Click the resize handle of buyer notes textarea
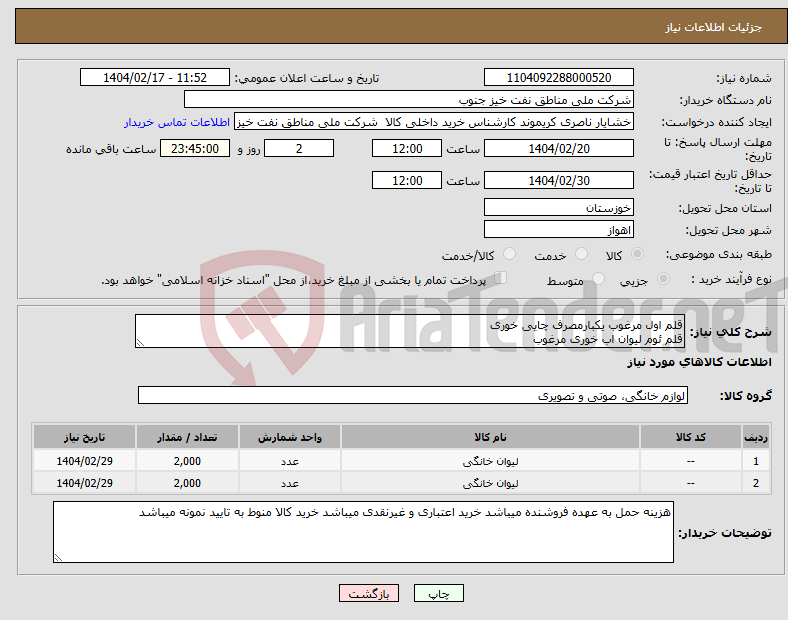The image size is (788, 620). tap(58, 558)
